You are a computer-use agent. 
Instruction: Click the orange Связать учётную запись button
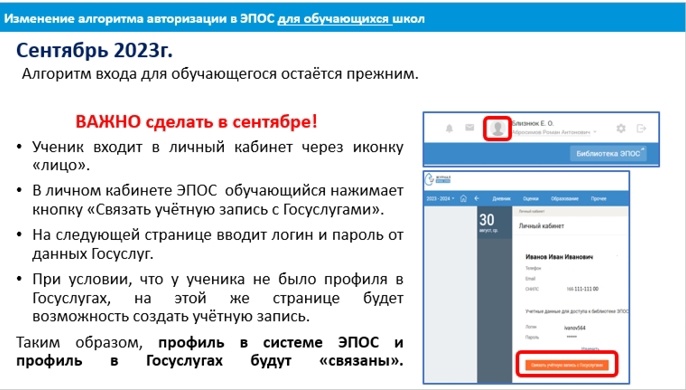coord(567,365)
